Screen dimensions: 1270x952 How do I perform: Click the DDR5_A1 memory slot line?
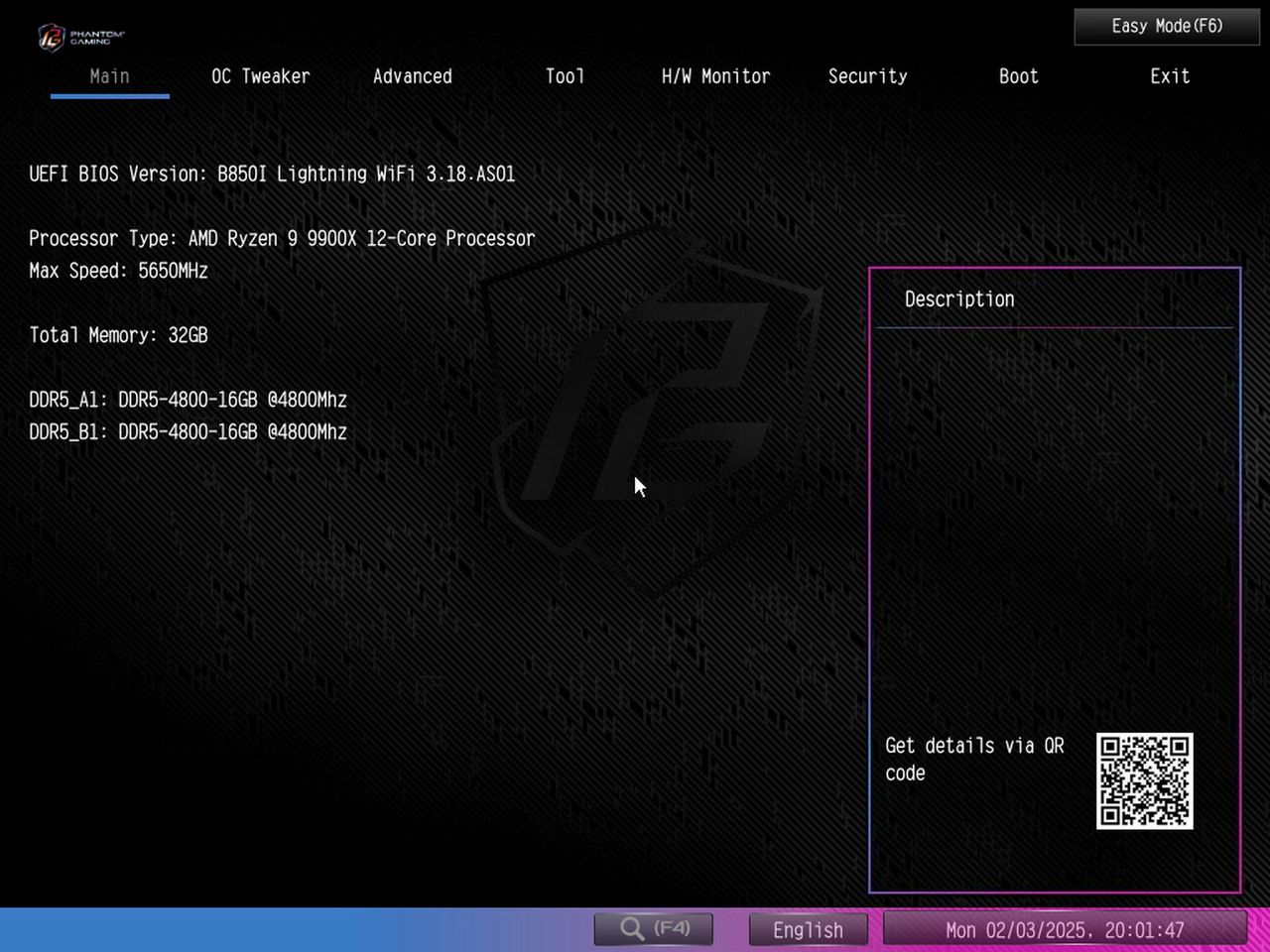[188, 400]
